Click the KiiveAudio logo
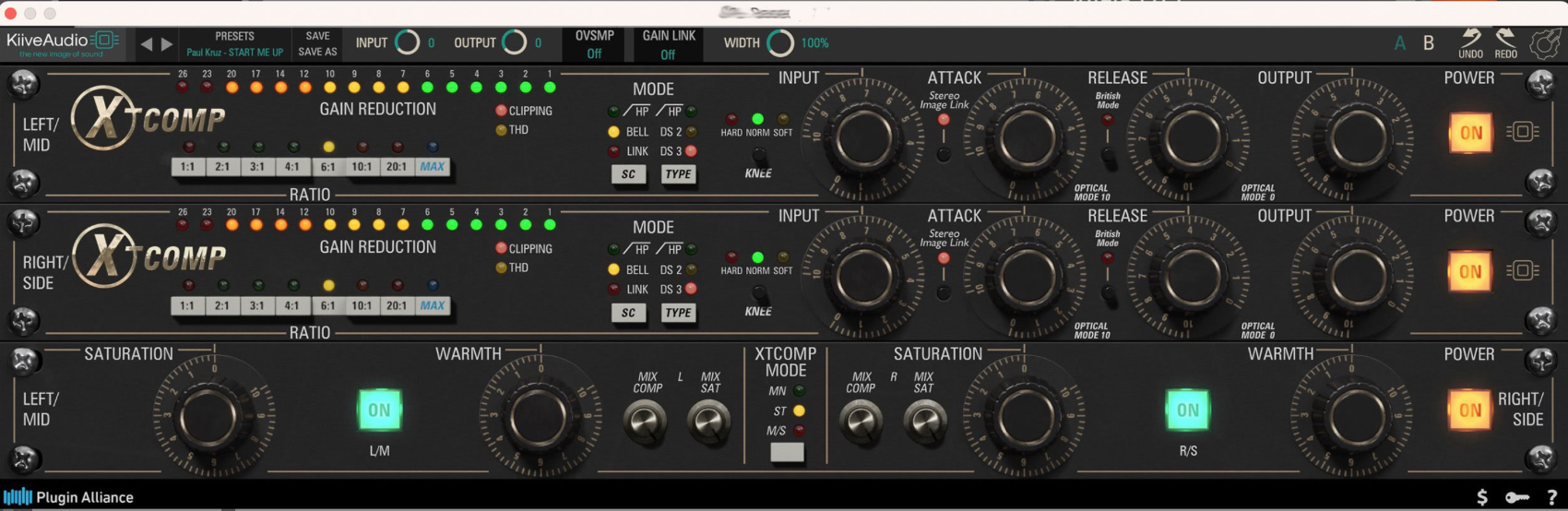The width and height of the screenshot is (1568, 511). pos(63,43)
